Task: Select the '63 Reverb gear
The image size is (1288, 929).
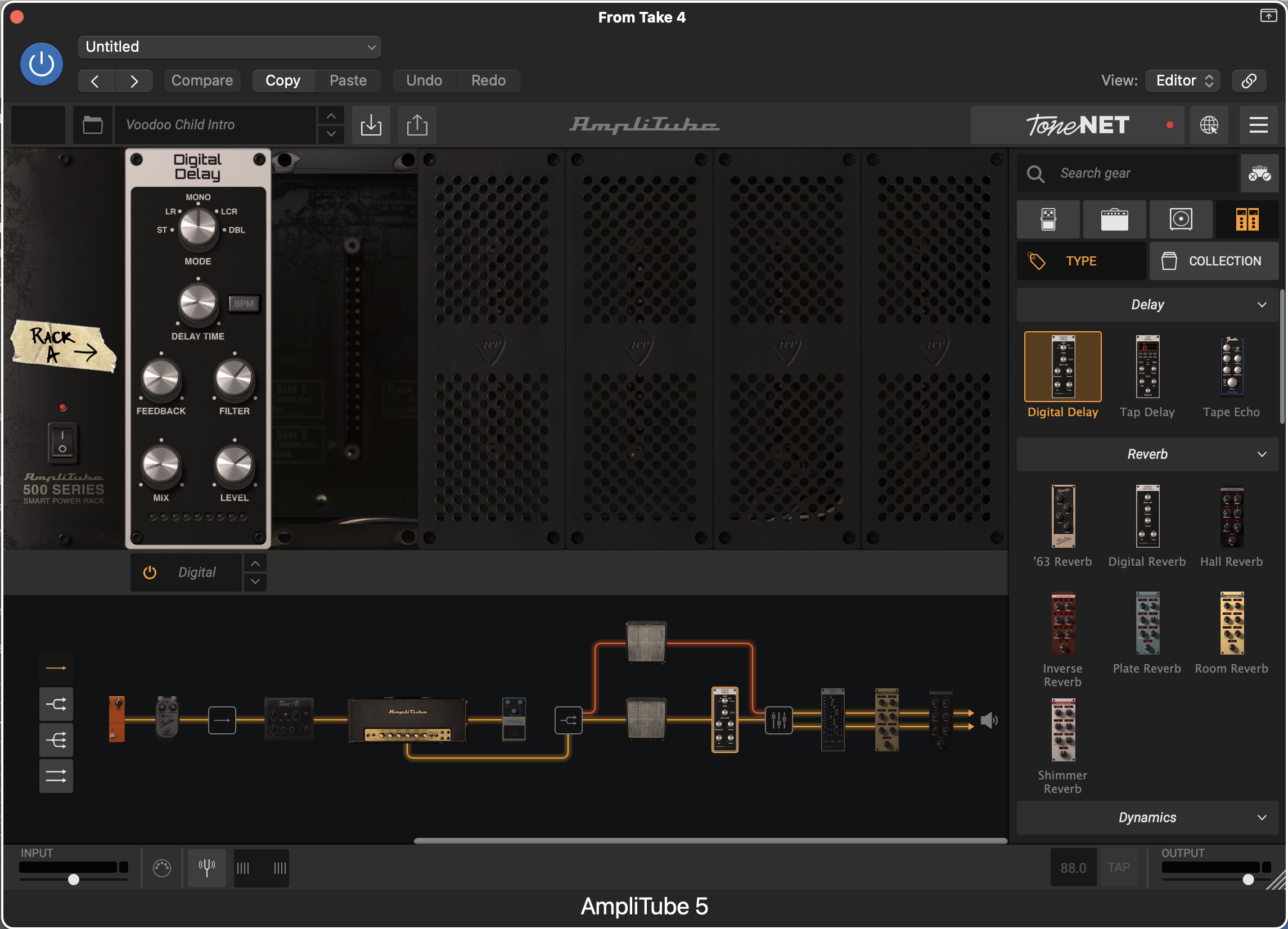Action: (x=1063, y=516)
